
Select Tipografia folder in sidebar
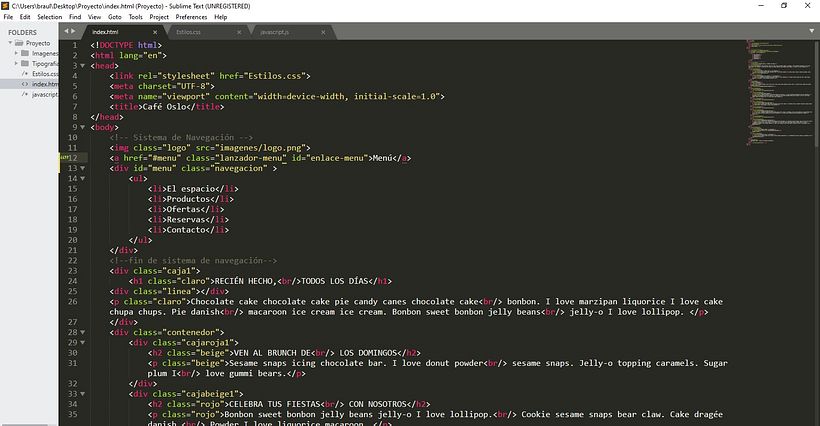45,63
